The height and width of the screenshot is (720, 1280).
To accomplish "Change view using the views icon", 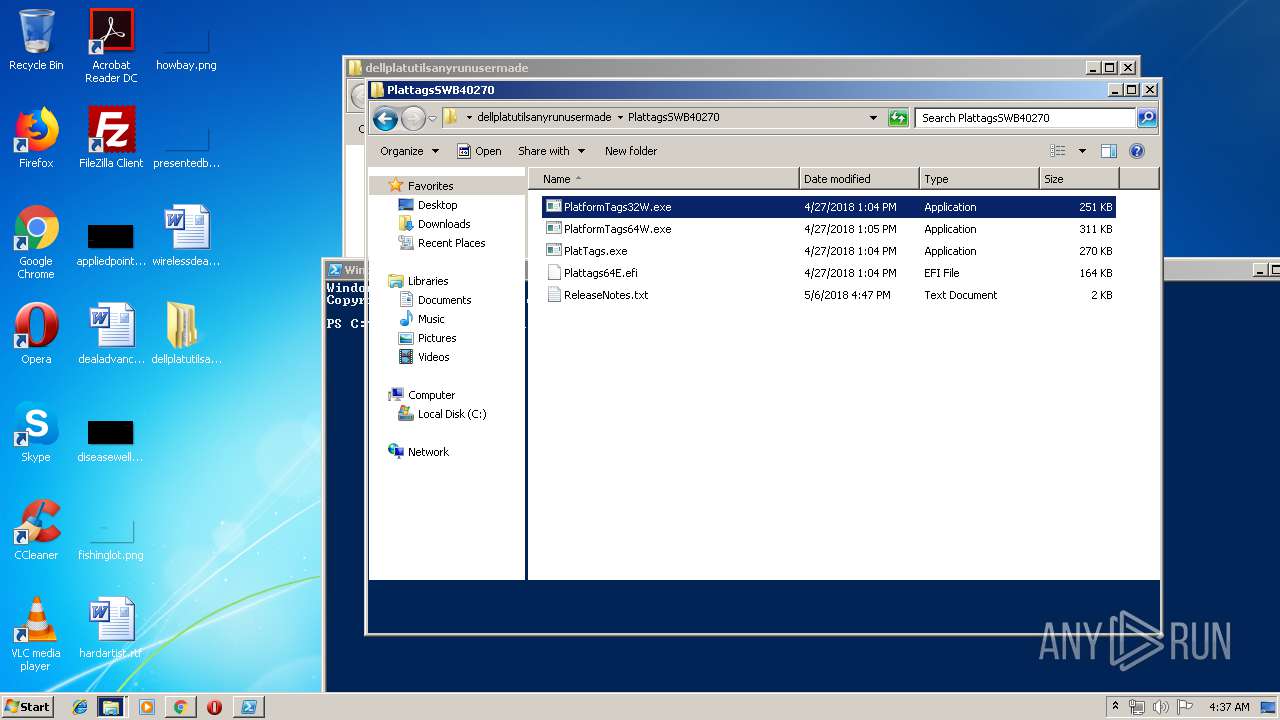I will [x=1058, y=151].
